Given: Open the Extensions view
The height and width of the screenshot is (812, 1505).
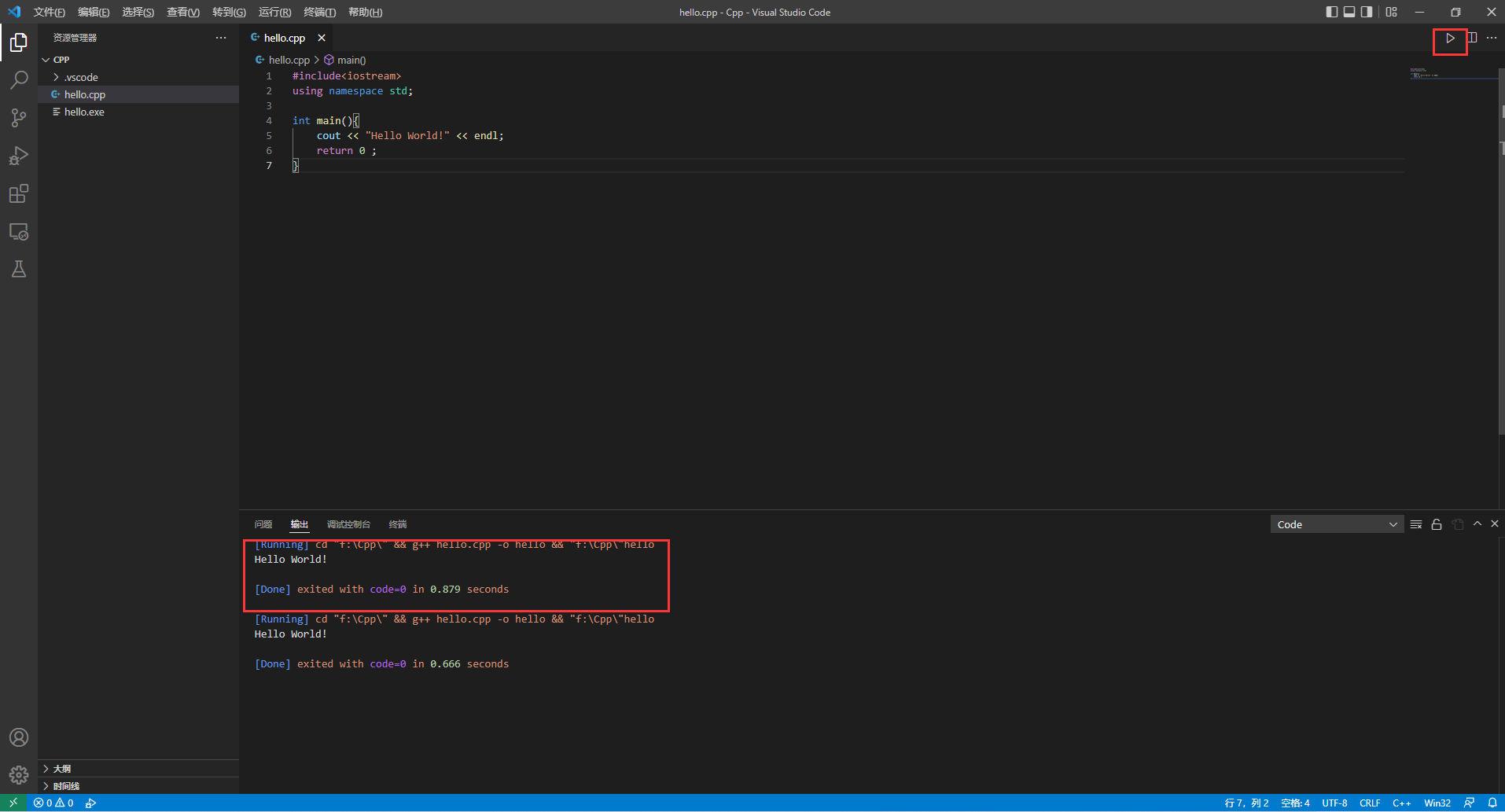Looking at the screenshot, I should (19, 193).
